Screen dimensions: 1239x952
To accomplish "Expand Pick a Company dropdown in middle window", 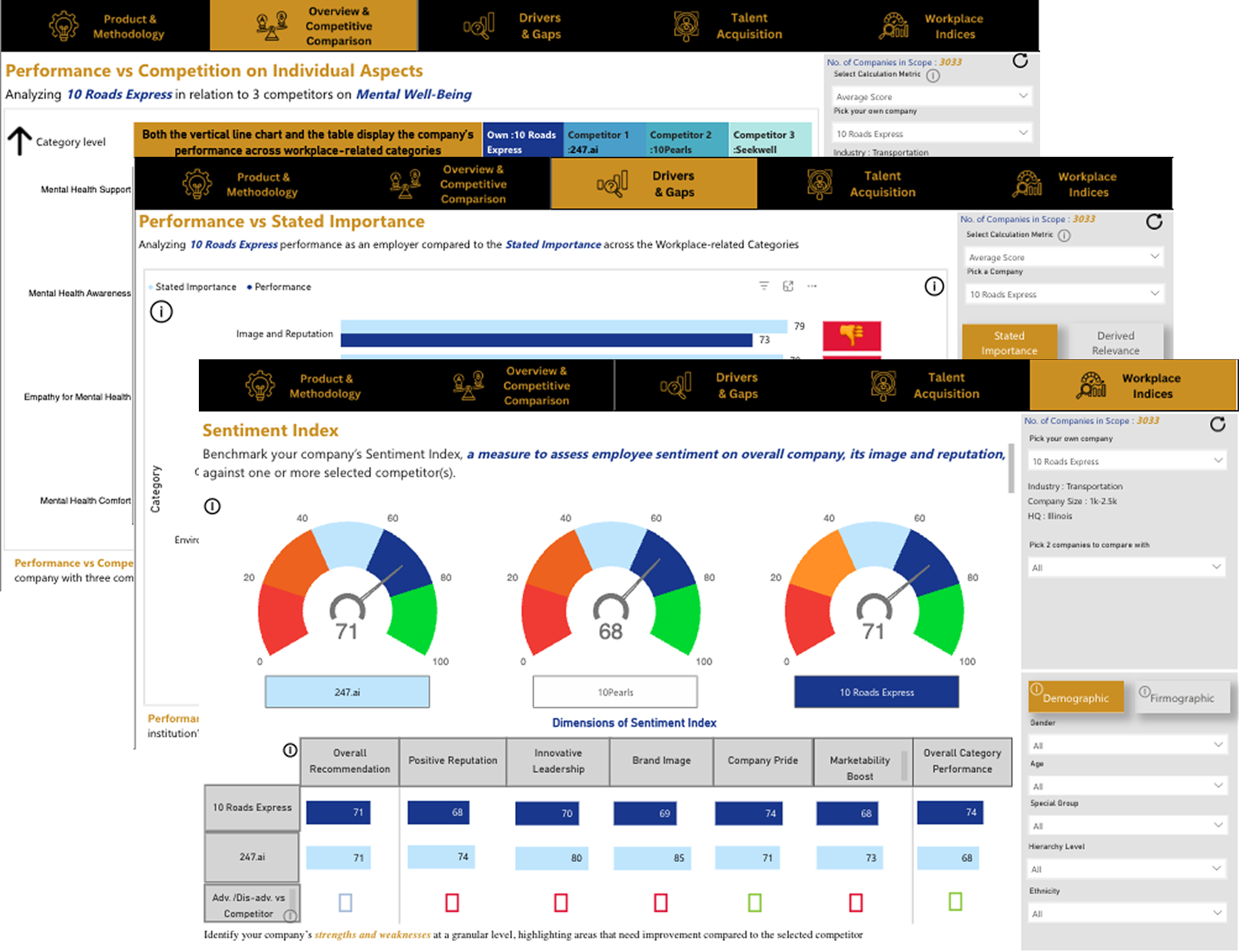I will pyautogui.click(x=1064, y=294).
